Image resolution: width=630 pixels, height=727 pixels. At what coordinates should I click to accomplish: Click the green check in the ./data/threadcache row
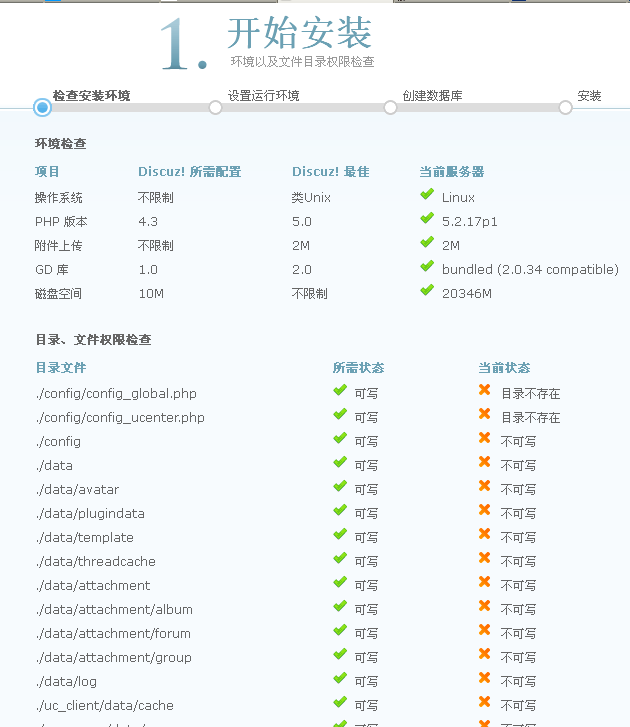pyautogui.click(x=340, y=559)
